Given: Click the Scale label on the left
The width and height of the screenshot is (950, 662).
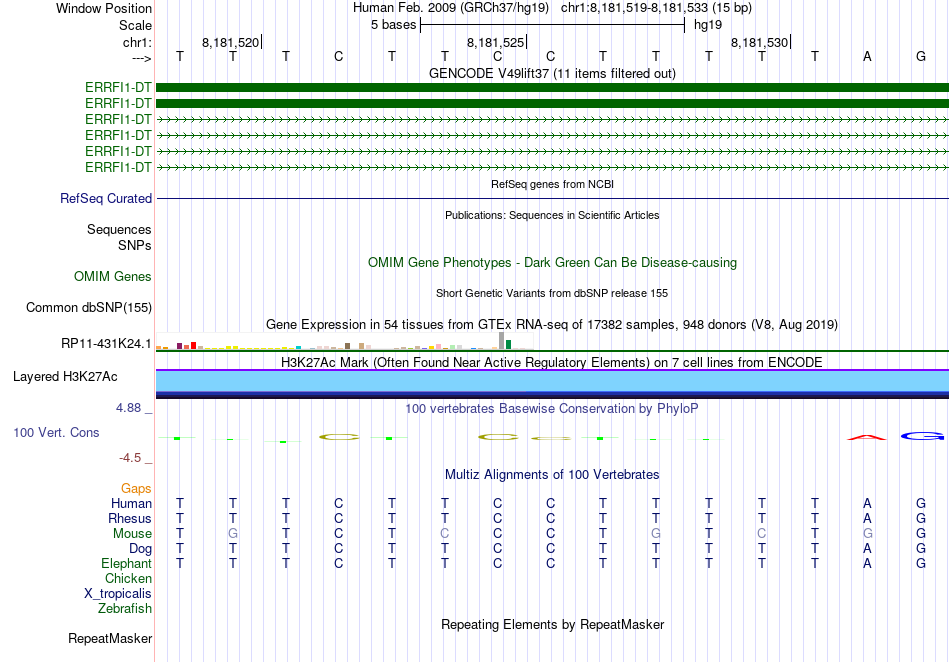Looking at the screenshot, I should coord(135,25).
